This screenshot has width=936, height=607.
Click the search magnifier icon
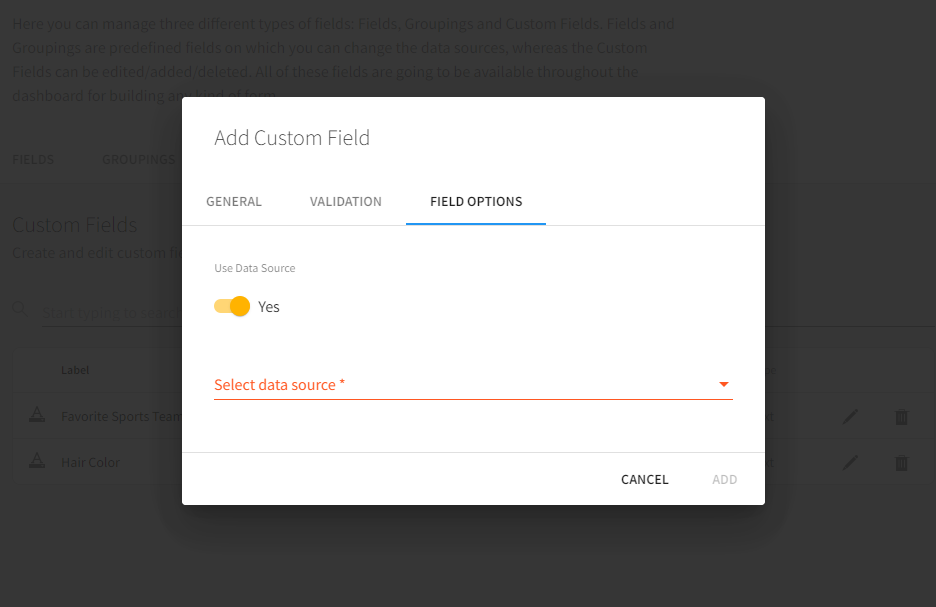[x=19, y=308]
